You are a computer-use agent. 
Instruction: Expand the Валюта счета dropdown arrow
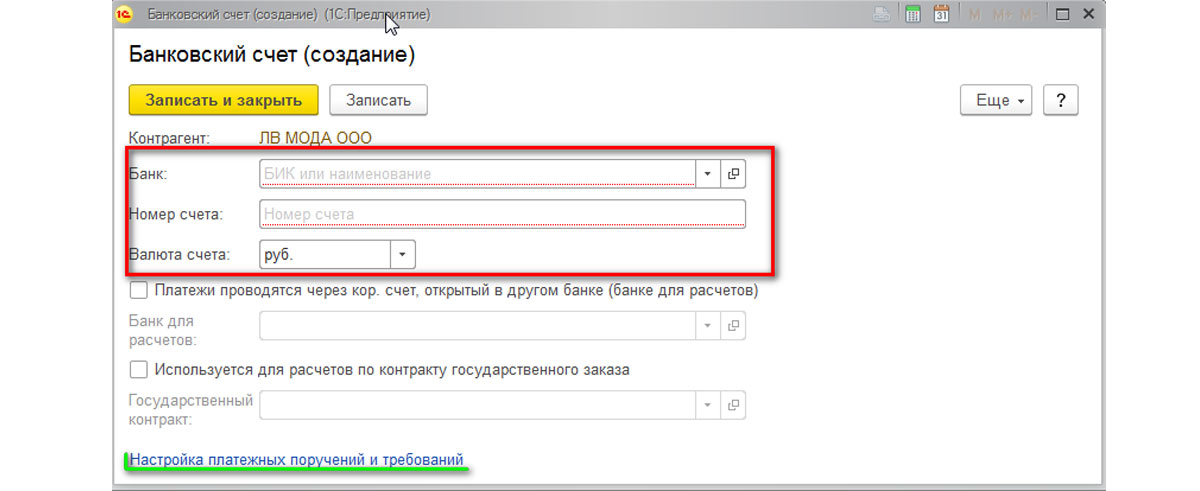[402, 254]
